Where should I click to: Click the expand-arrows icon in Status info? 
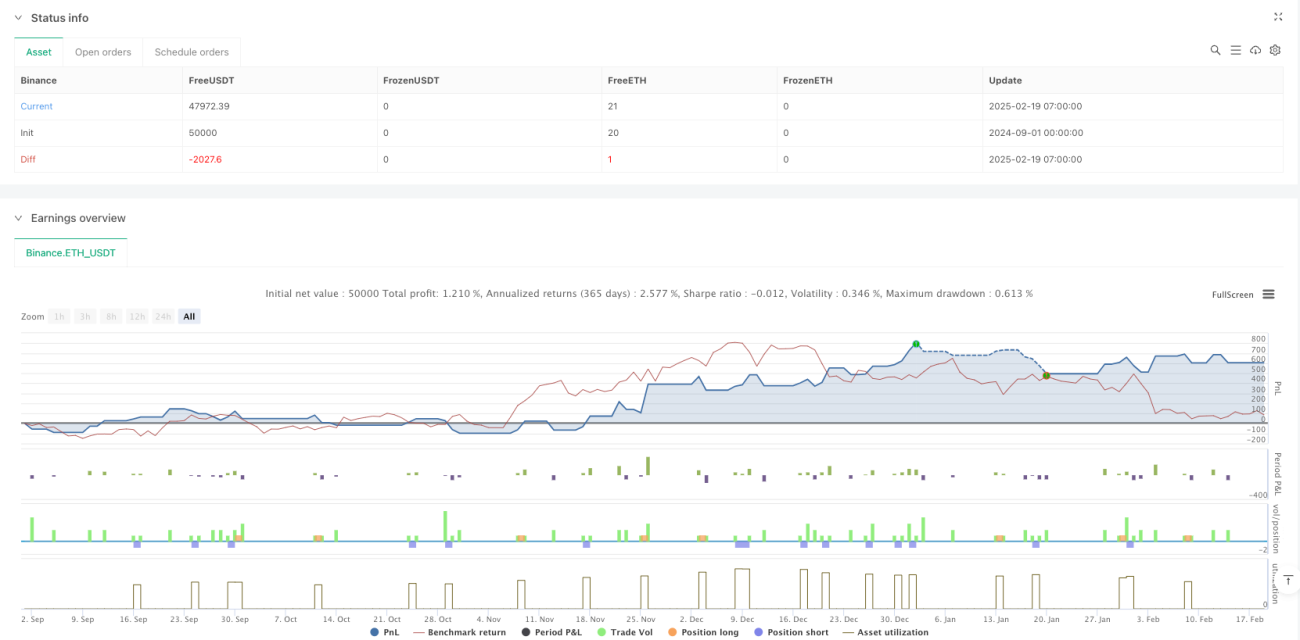[x=1278, y=17]
